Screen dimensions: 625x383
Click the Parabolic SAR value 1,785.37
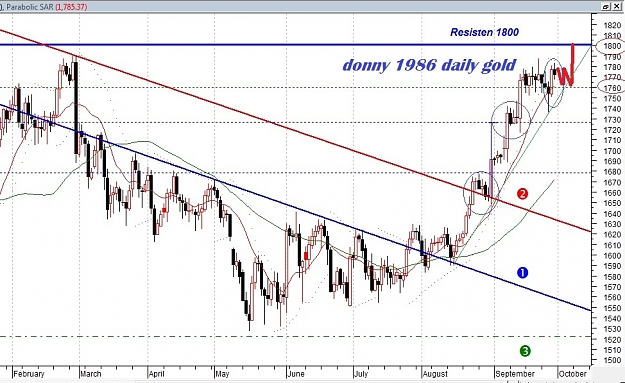point(71,7)
